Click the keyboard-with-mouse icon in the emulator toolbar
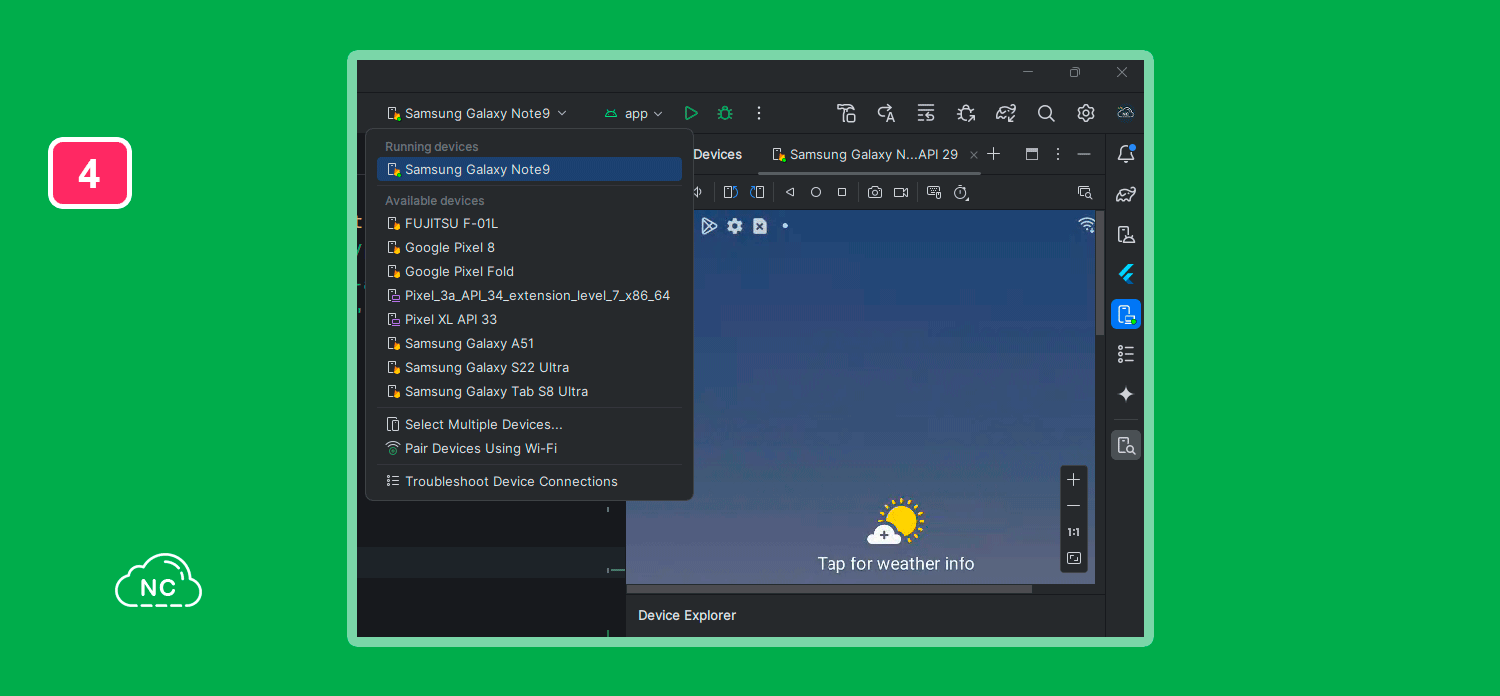Viewport: 1500px width, 696px height. point(934,192)
